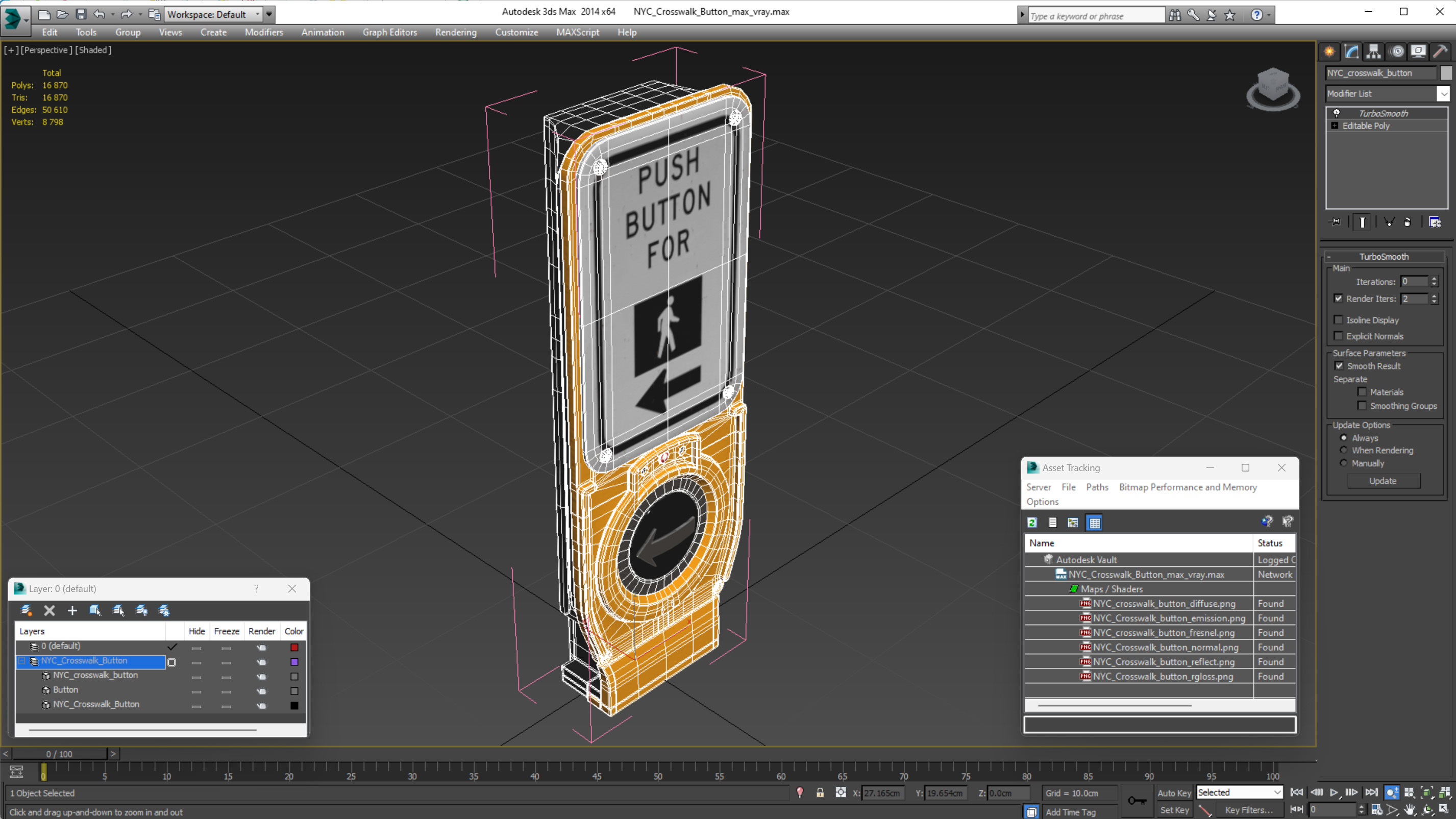Enable Separate by Smoothing Groups checkbox

[1362, 405]
